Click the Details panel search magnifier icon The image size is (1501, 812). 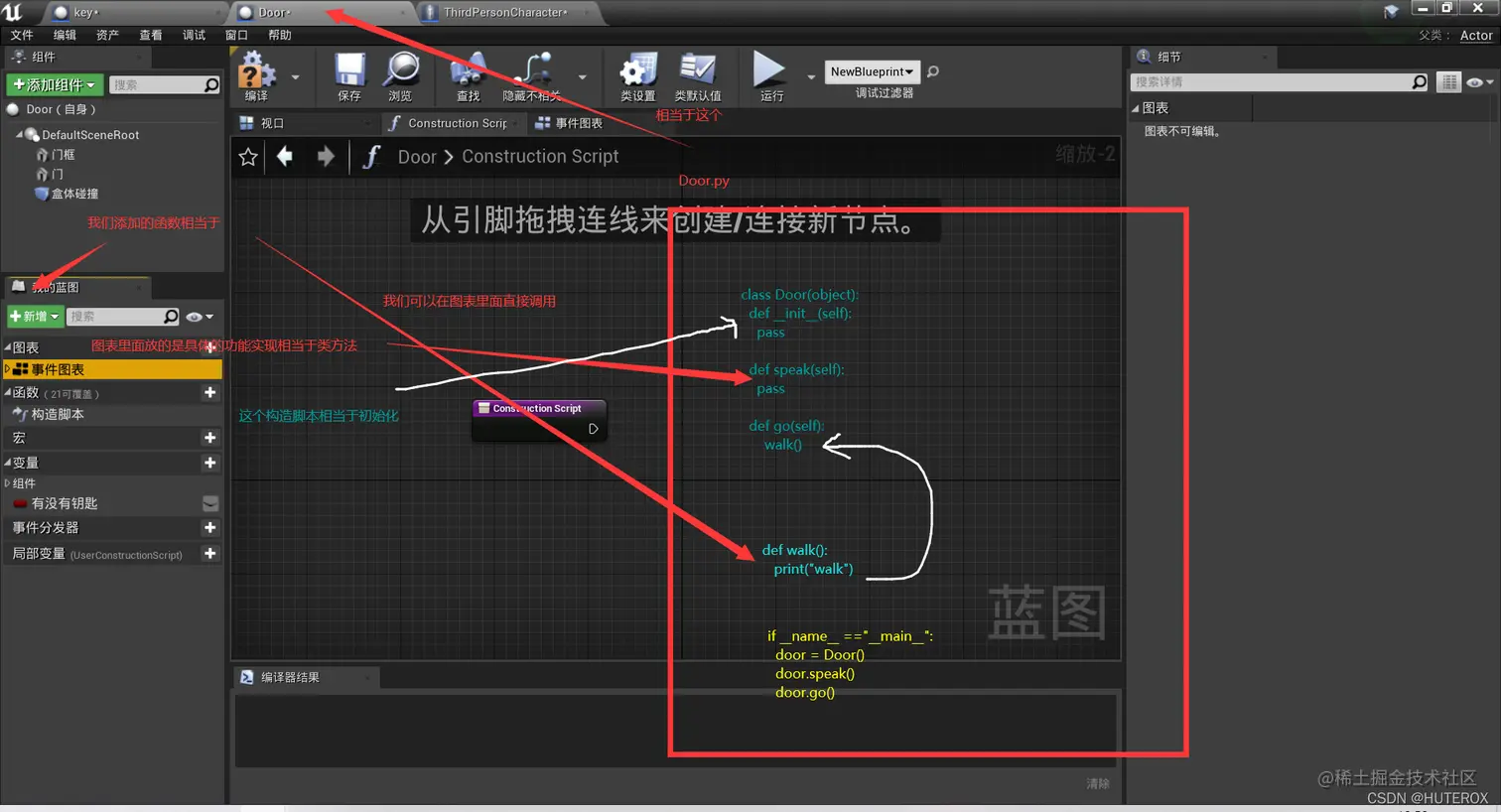[x=1420, y=82]
